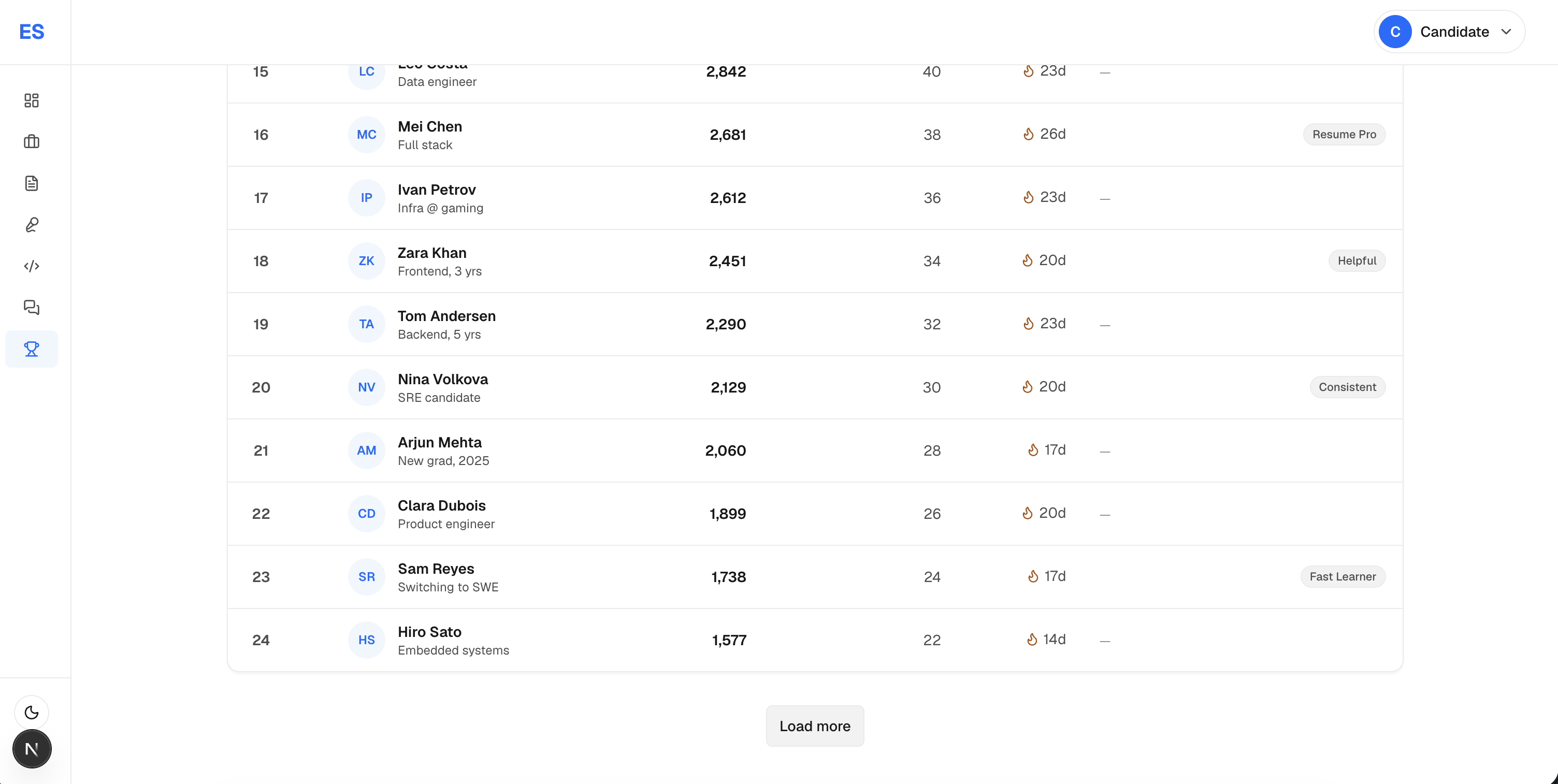Click Arjun Mehta's AM avatar
This screenshot has width=1558, height=784.
tap(367, 451)
